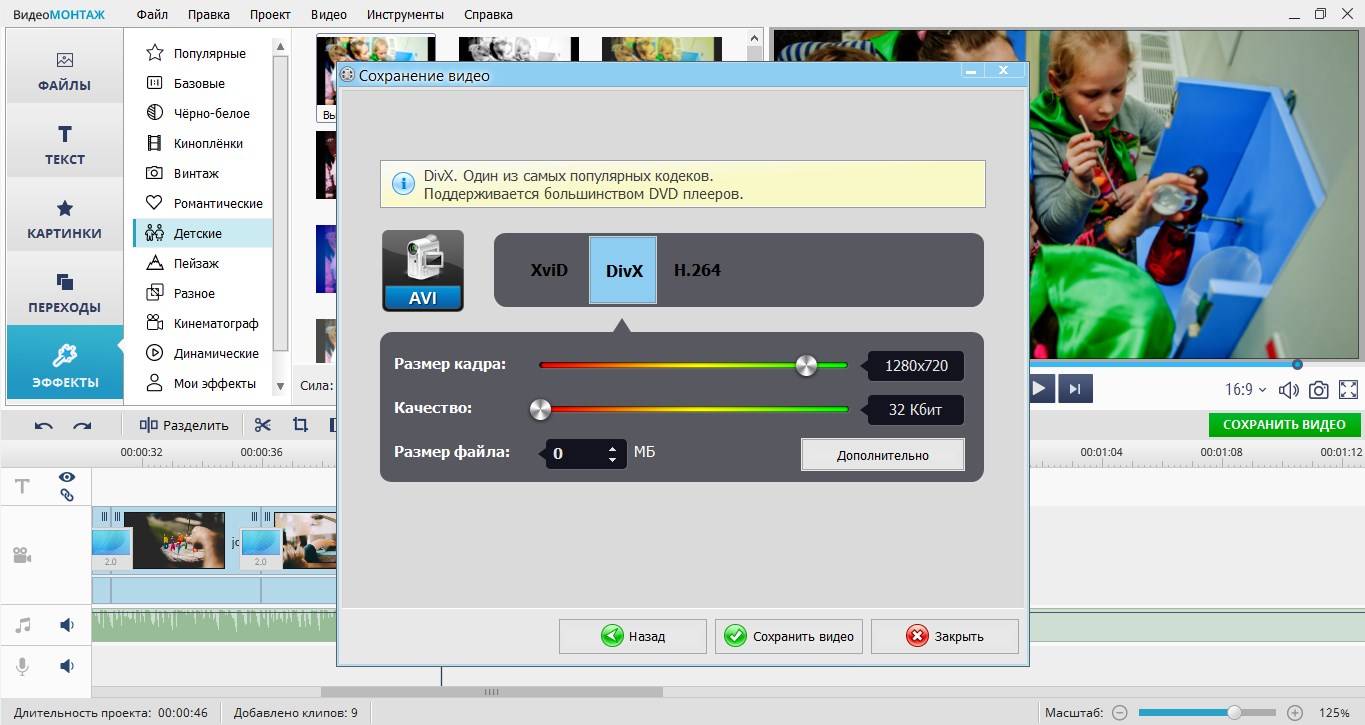Select the scissors cut tool
Image resolution: width=1365 pixels, height=725 pixels.
[x=263, y=425]
